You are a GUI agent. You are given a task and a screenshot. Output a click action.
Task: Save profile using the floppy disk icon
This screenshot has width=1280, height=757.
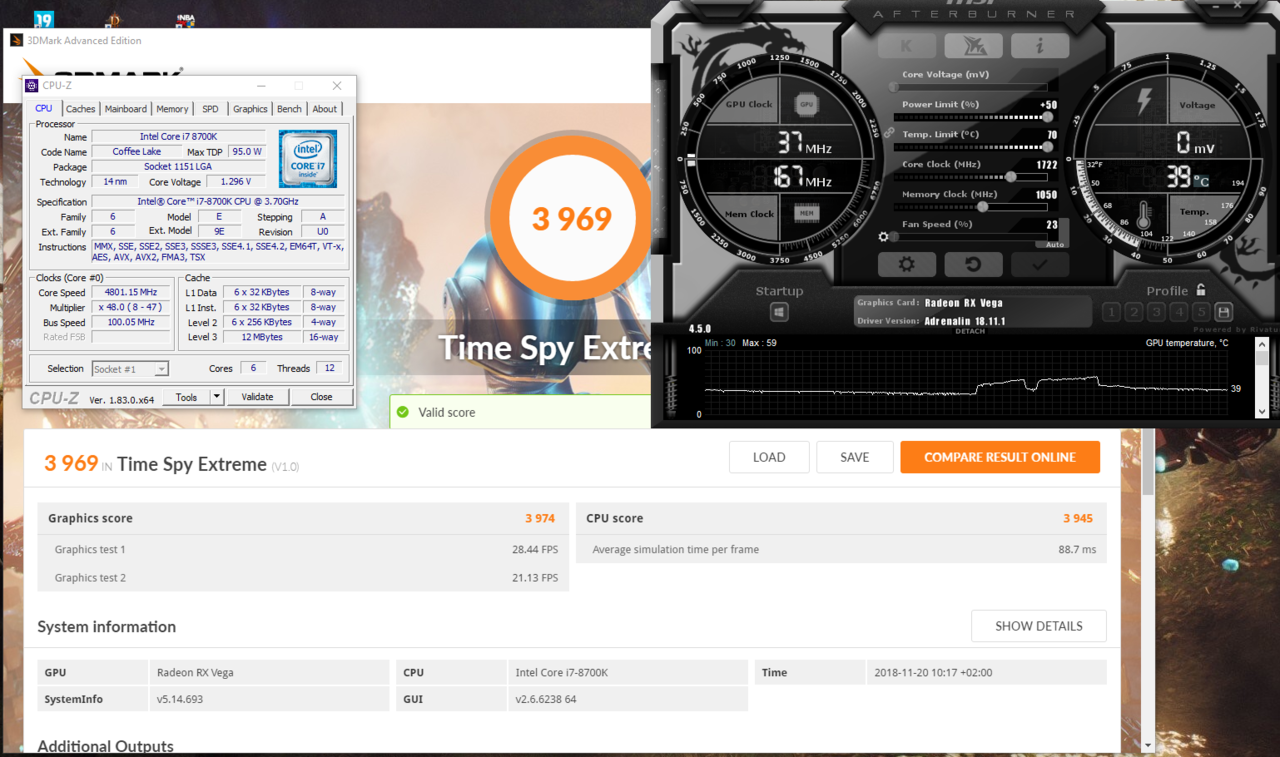[x=1224, y=313]
